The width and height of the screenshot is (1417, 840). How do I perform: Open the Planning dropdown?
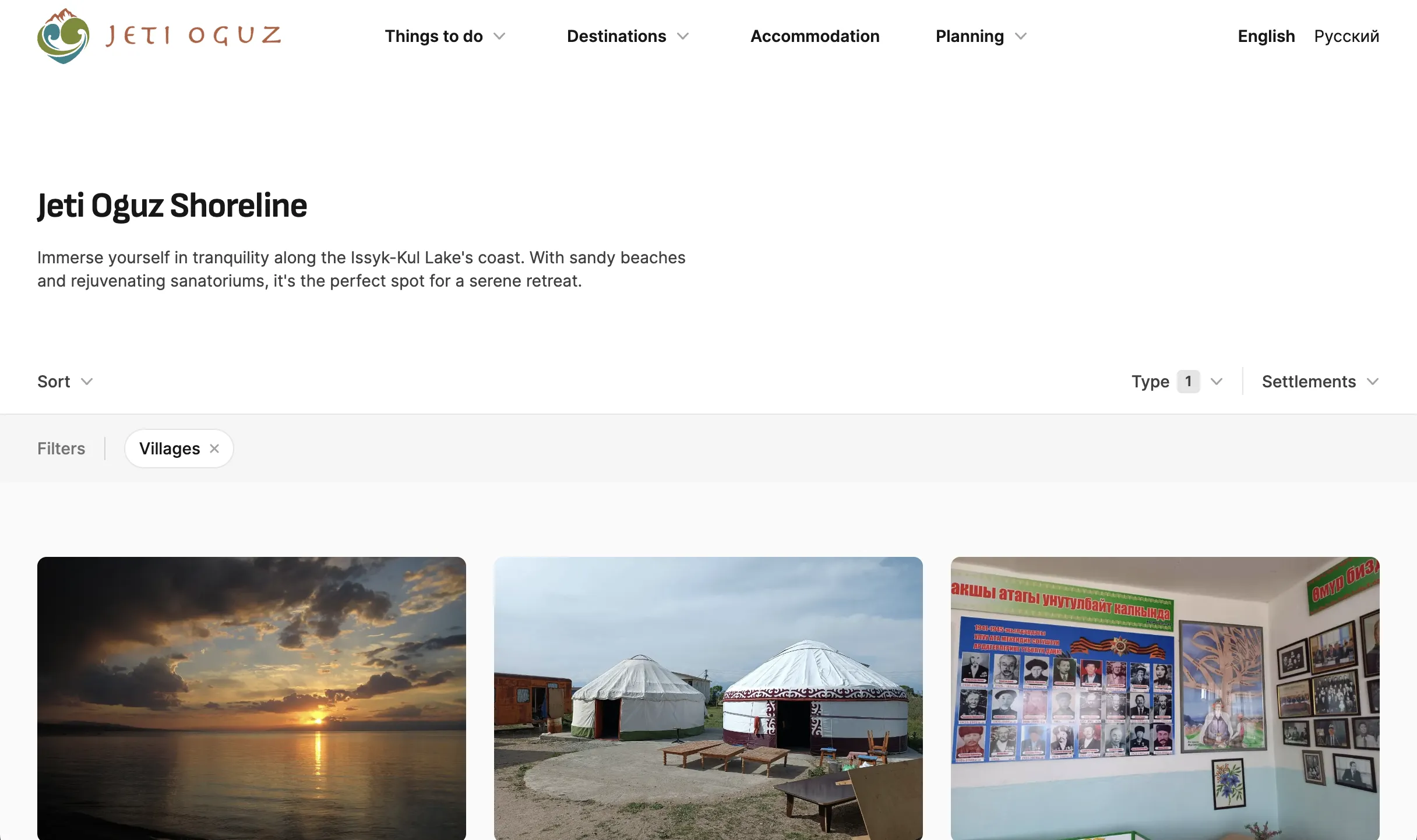point(981,36)
